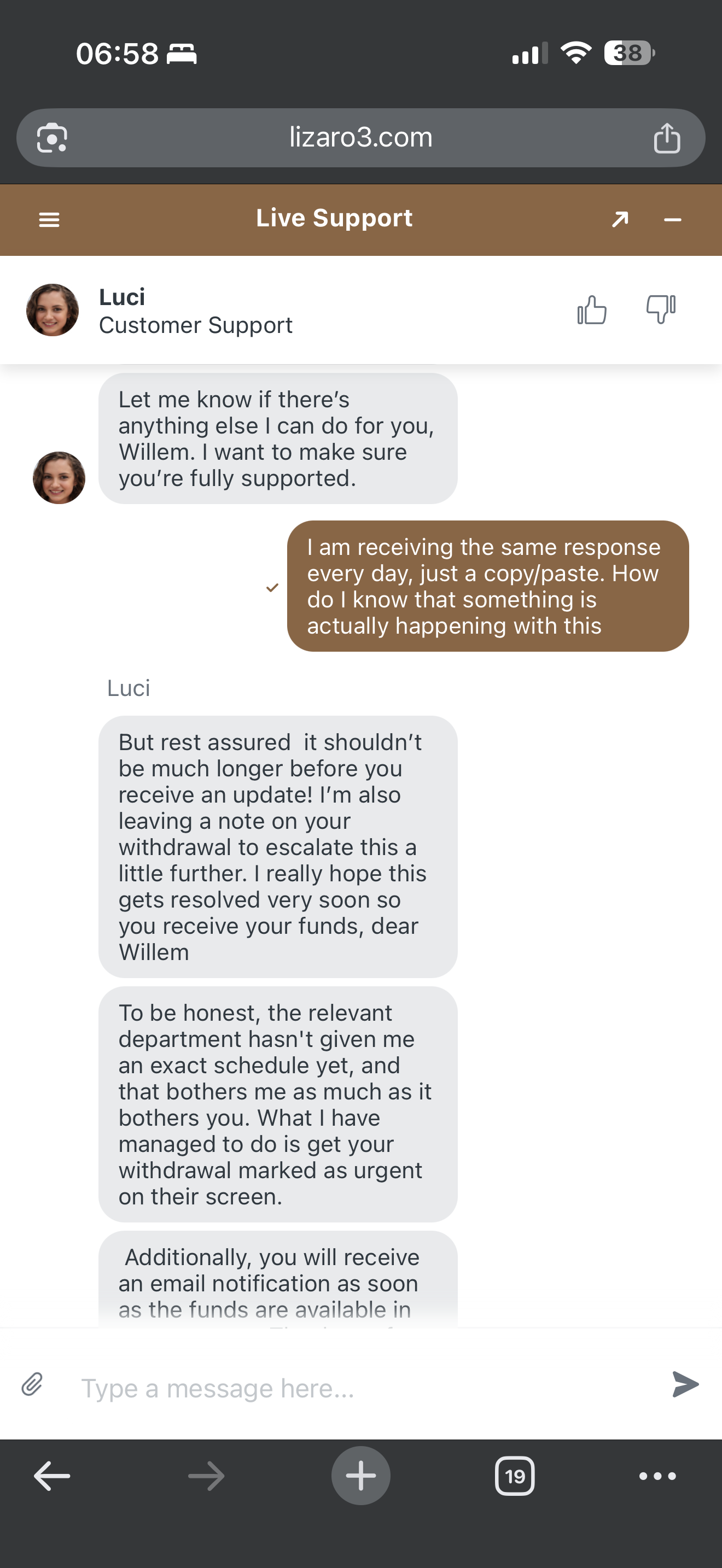The width and height of the screenshot is (722, 1568).
Task: Tap Luci's avatar beside the chat message
Action: [x=59, y=478]
